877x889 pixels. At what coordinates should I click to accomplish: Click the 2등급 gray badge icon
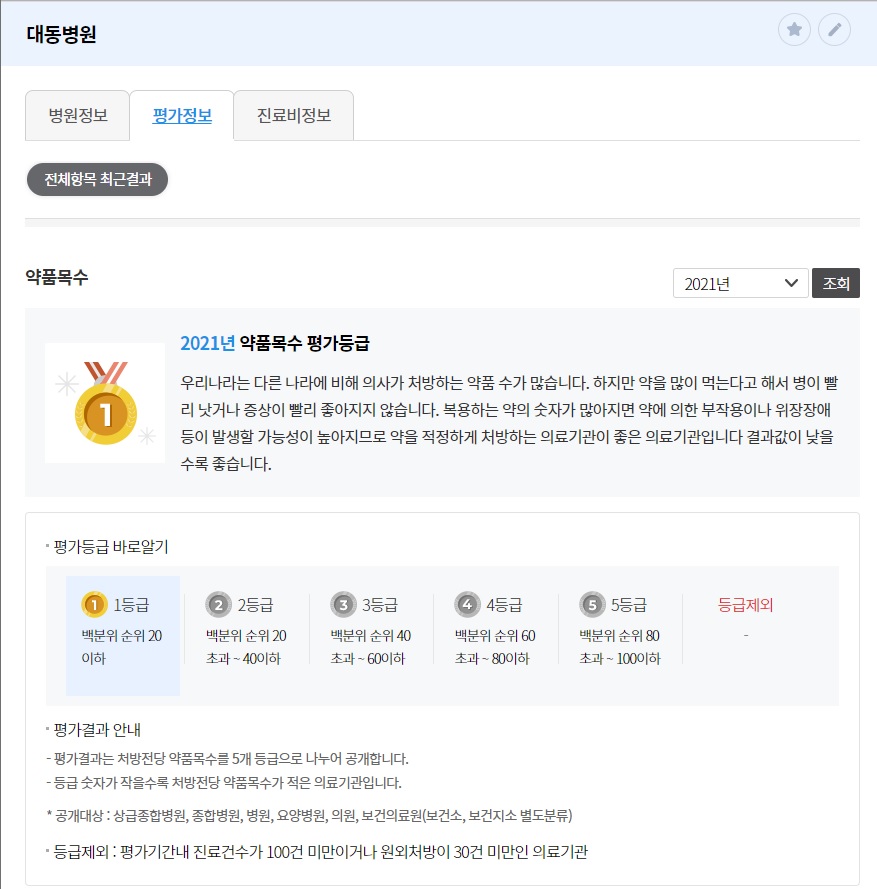tap(218, 605)
